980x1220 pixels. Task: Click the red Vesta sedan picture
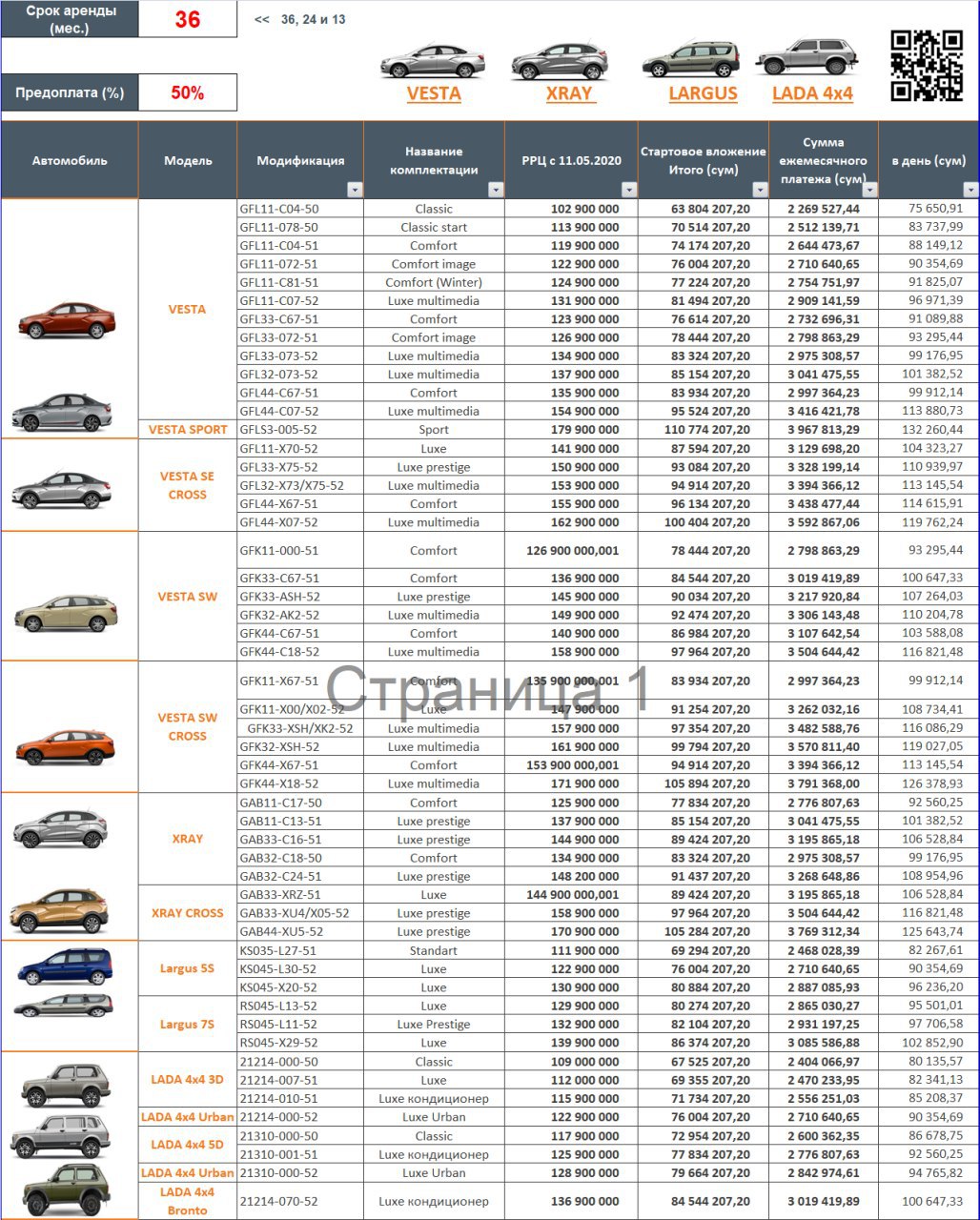click(x=67, y=320)
